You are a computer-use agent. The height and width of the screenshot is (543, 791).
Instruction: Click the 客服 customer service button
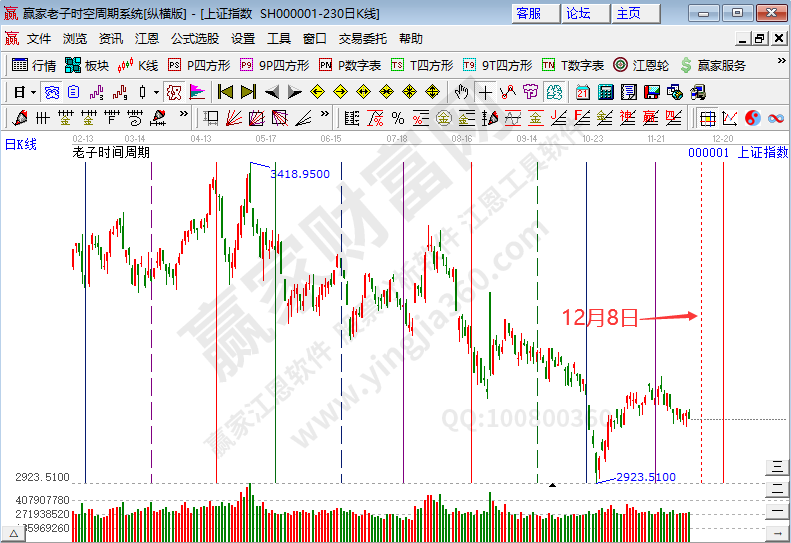[528, 13]
